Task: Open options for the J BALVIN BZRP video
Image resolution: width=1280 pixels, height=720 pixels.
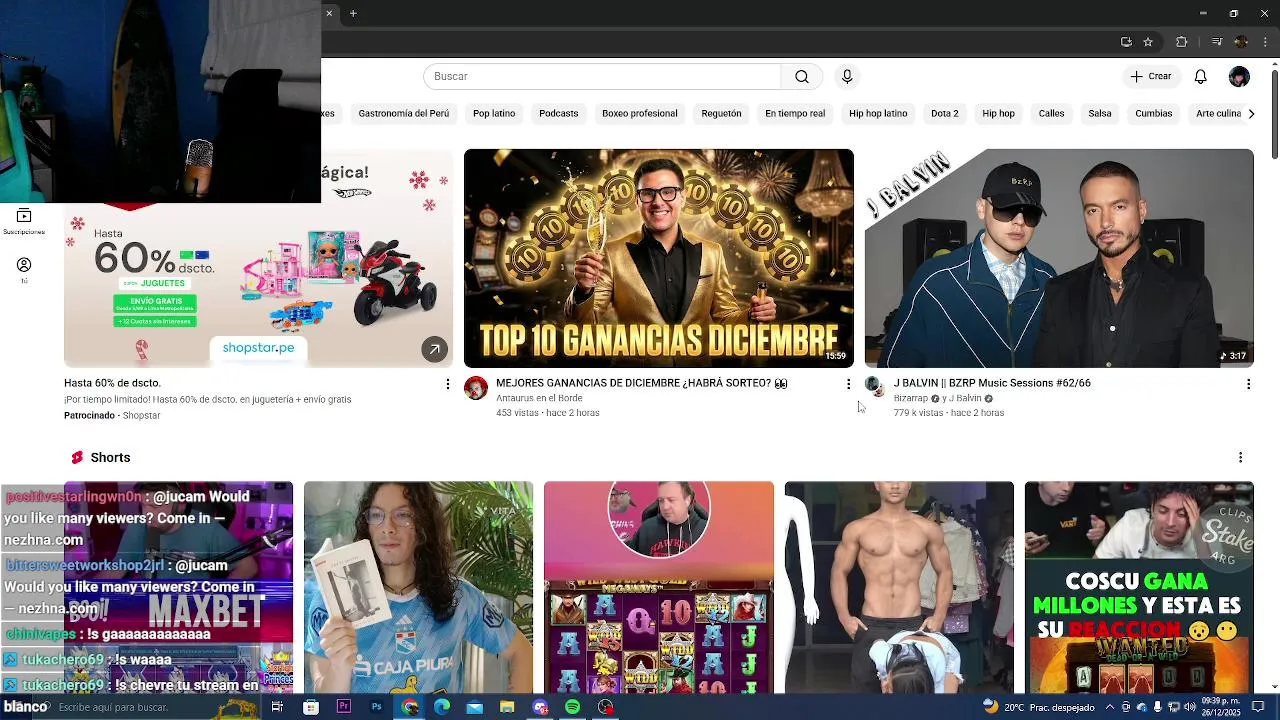Action: click(1248, 384)
